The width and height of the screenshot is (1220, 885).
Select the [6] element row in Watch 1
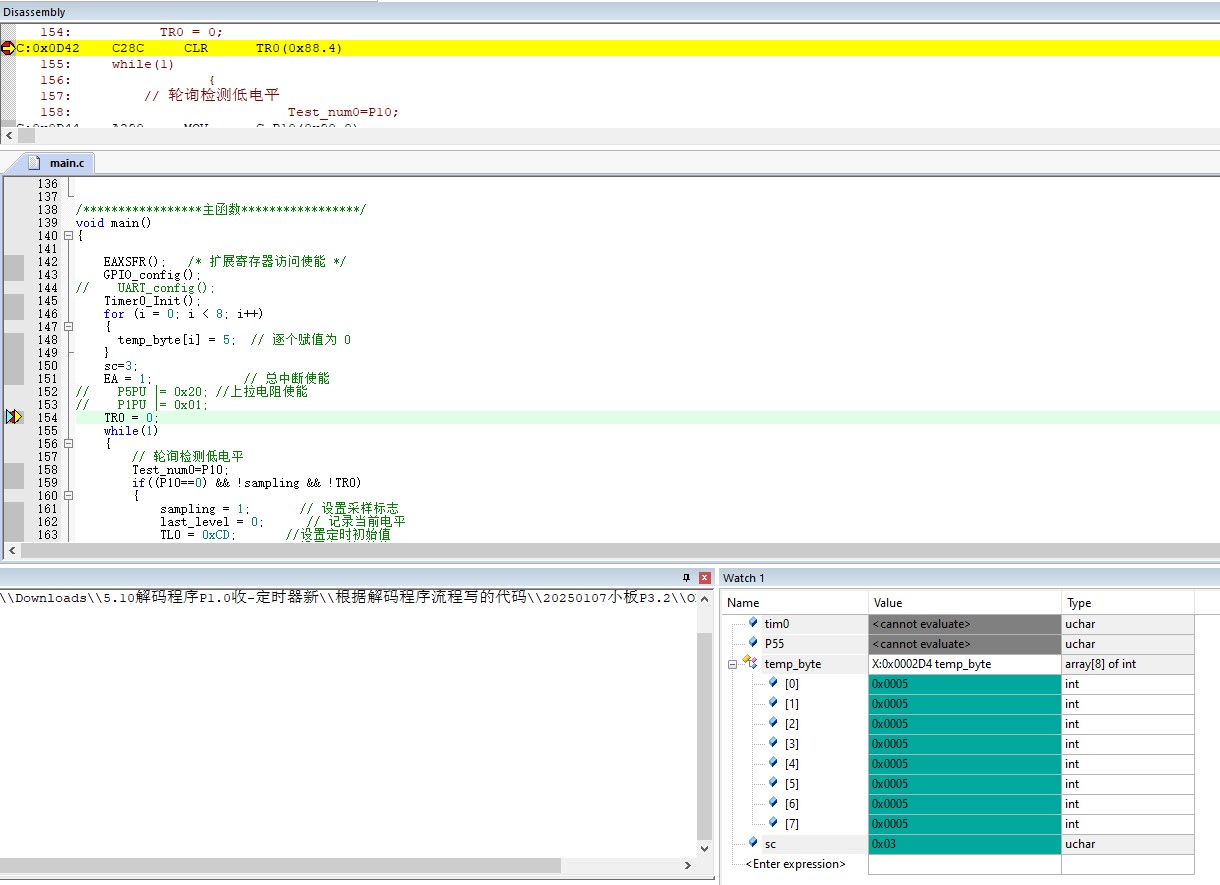pos(958,804)
